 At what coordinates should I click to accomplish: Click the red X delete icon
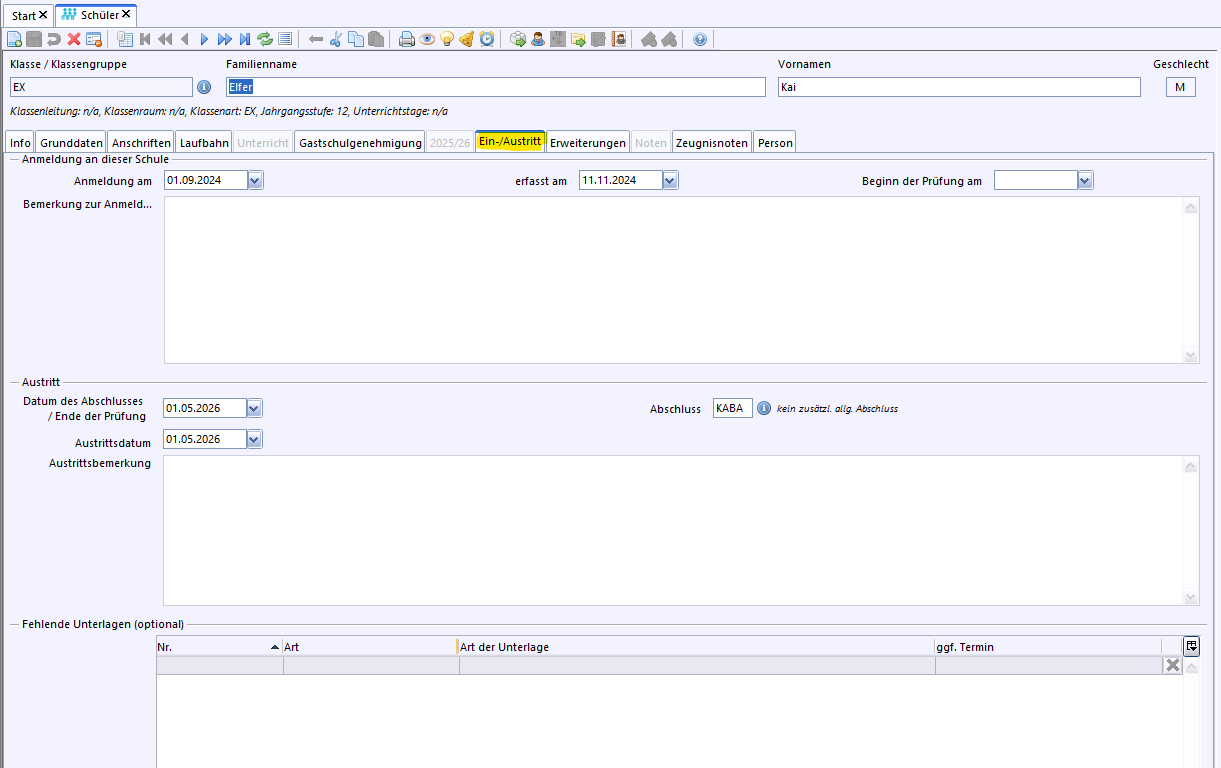click(x=74, y=39)
